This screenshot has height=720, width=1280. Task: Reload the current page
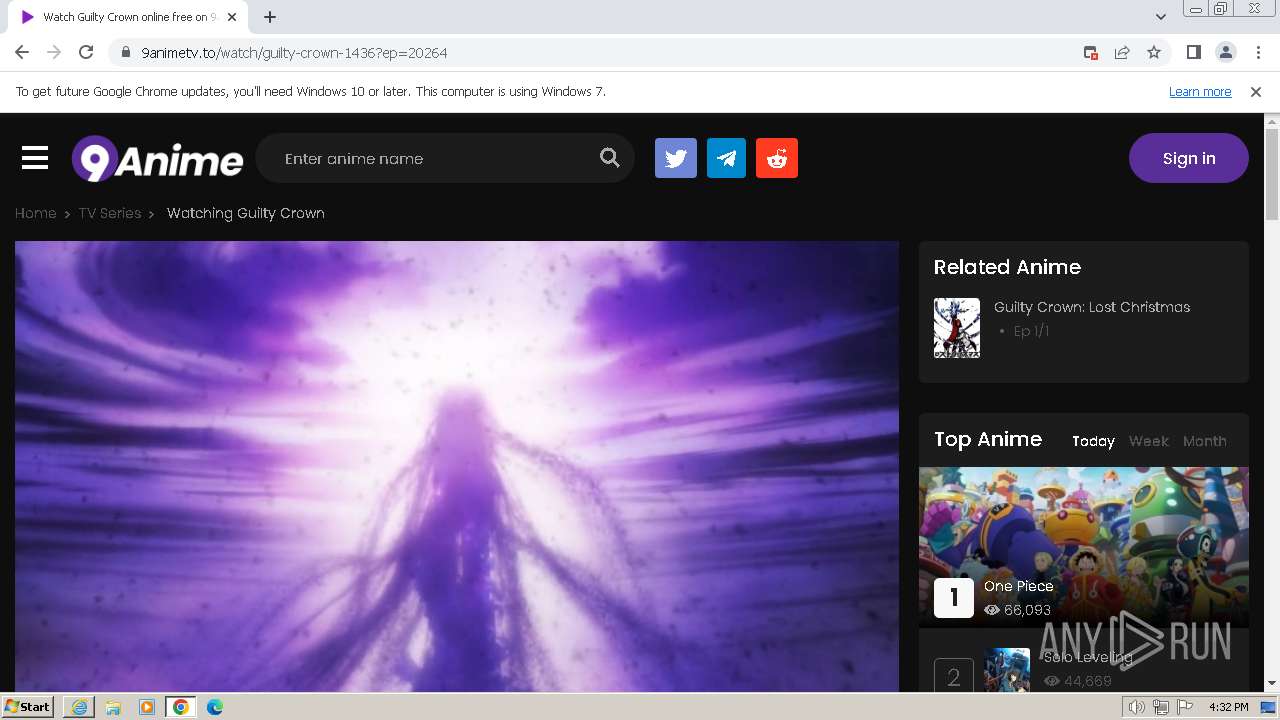click(x=86, y=52)
